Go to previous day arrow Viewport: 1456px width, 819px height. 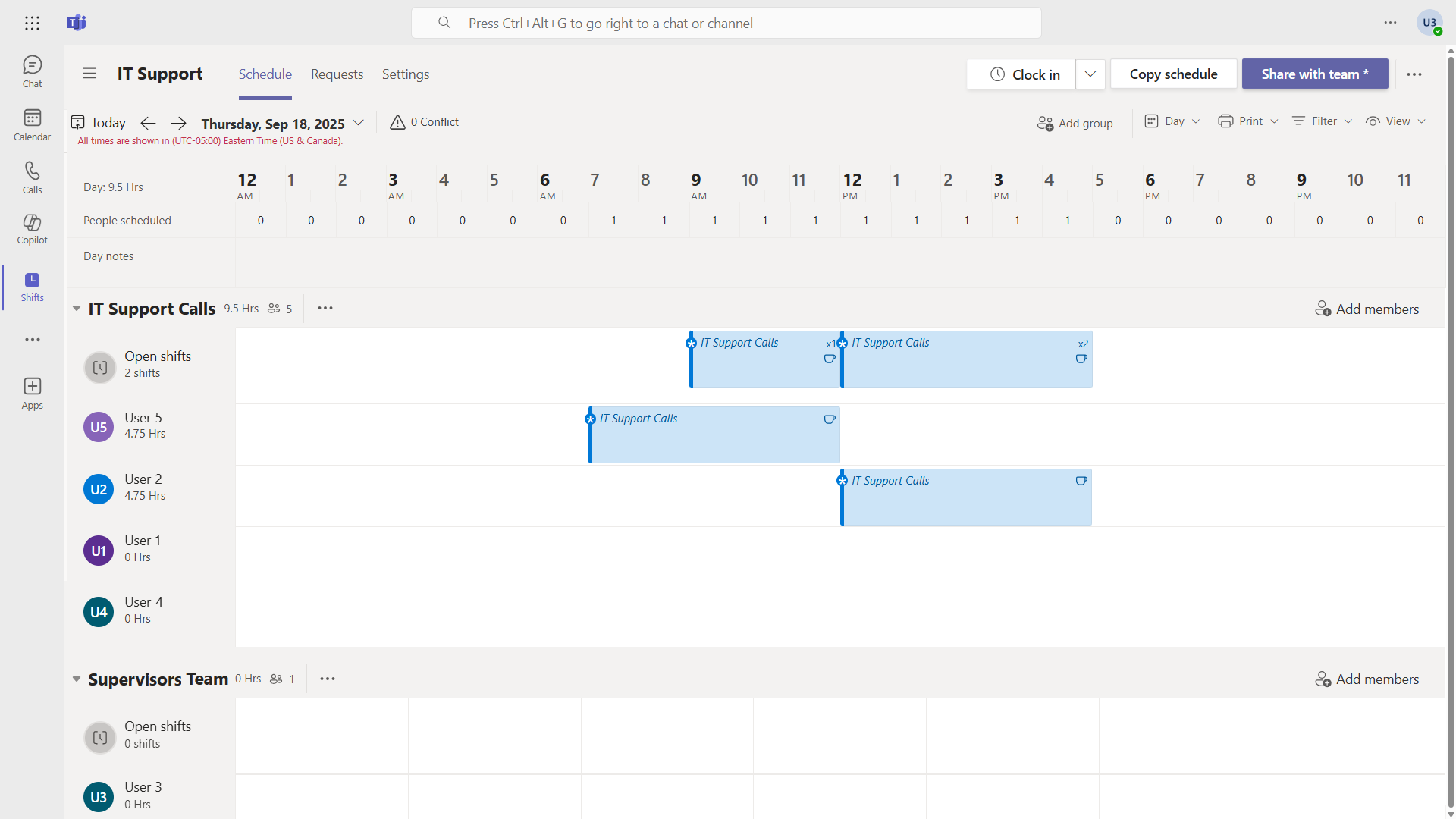click(148, 123)
